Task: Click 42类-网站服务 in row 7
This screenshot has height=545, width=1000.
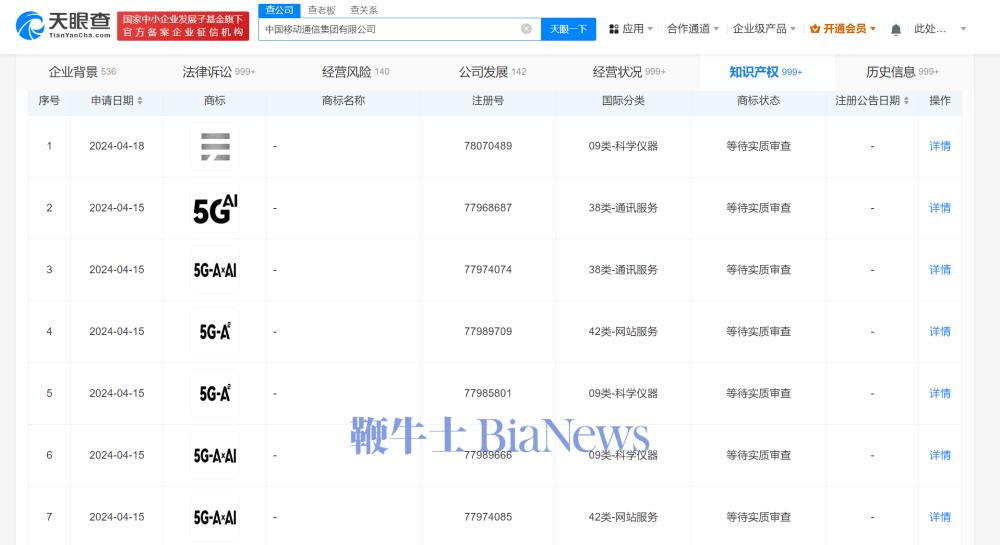Action: pos(623,517)
